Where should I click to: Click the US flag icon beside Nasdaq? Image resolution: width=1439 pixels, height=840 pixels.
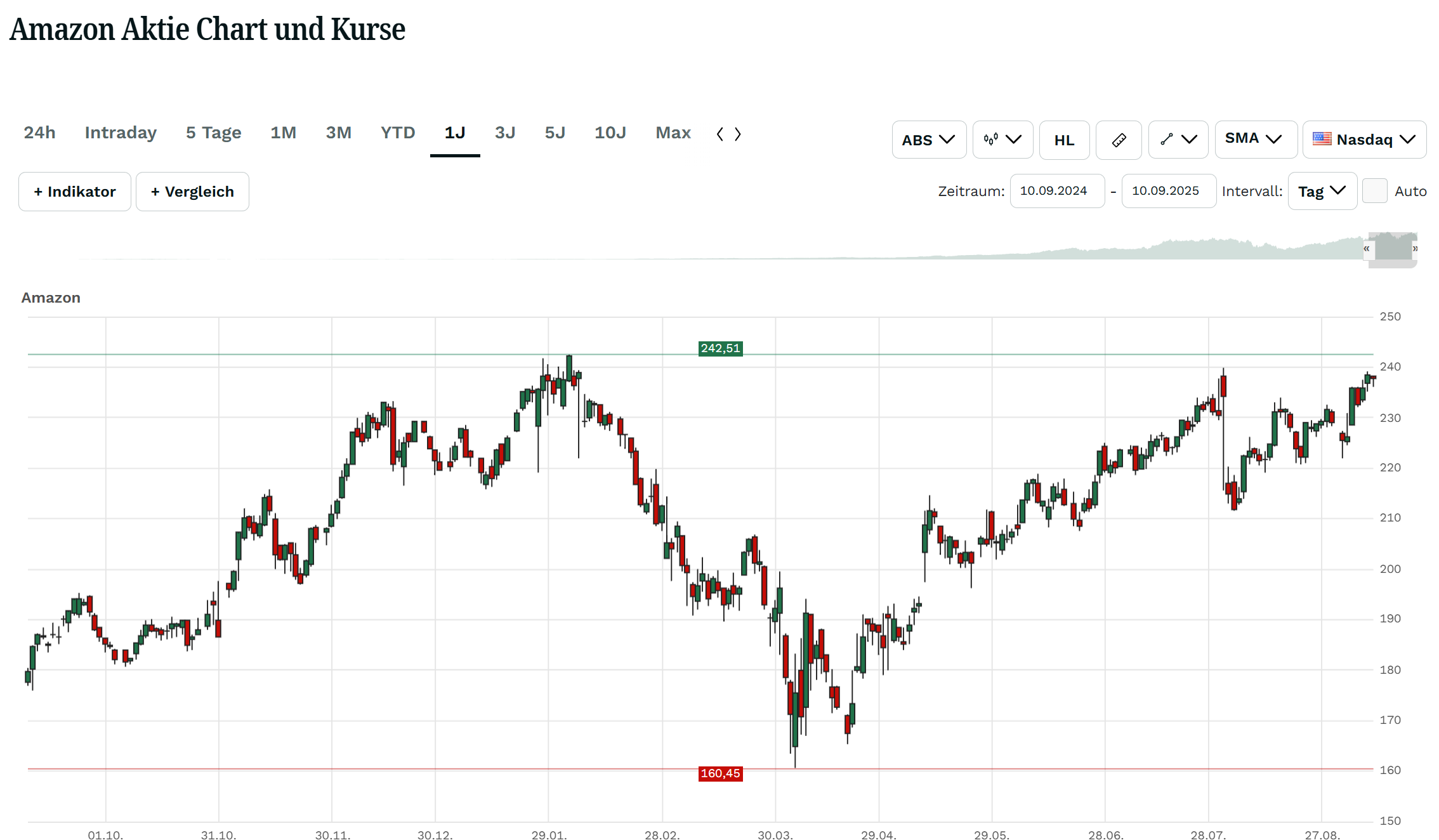point(1322,138)
